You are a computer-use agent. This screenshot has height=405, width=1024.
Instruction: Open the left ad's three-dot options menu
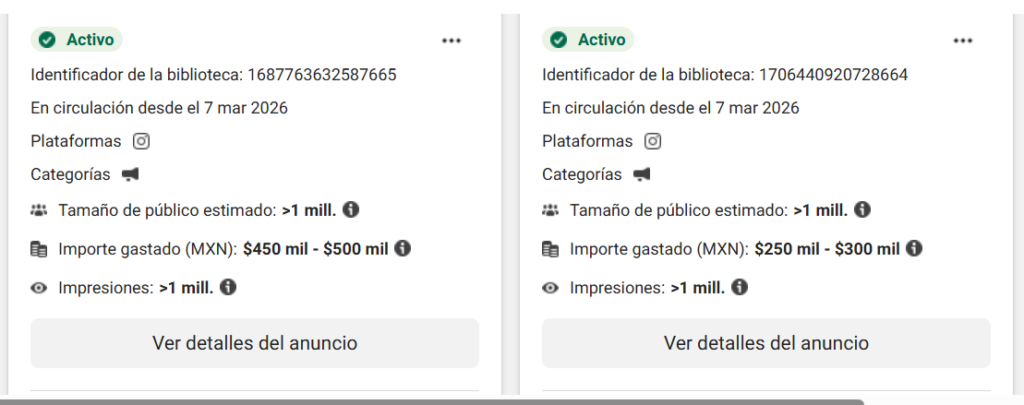pyautogui.click(x=452, y=41)
